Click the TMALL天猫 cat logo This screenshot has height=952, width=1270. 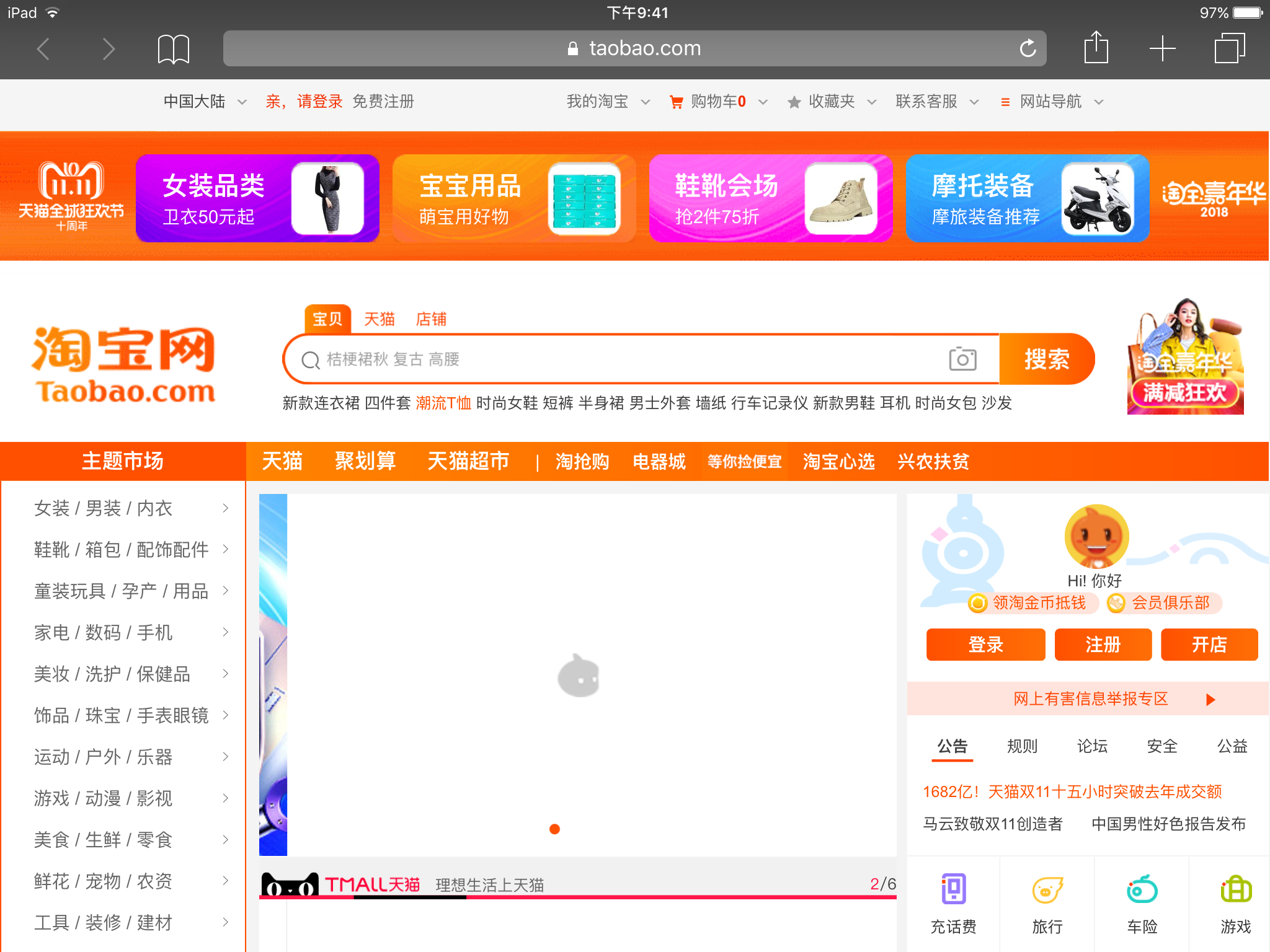(x=340, y=884)
